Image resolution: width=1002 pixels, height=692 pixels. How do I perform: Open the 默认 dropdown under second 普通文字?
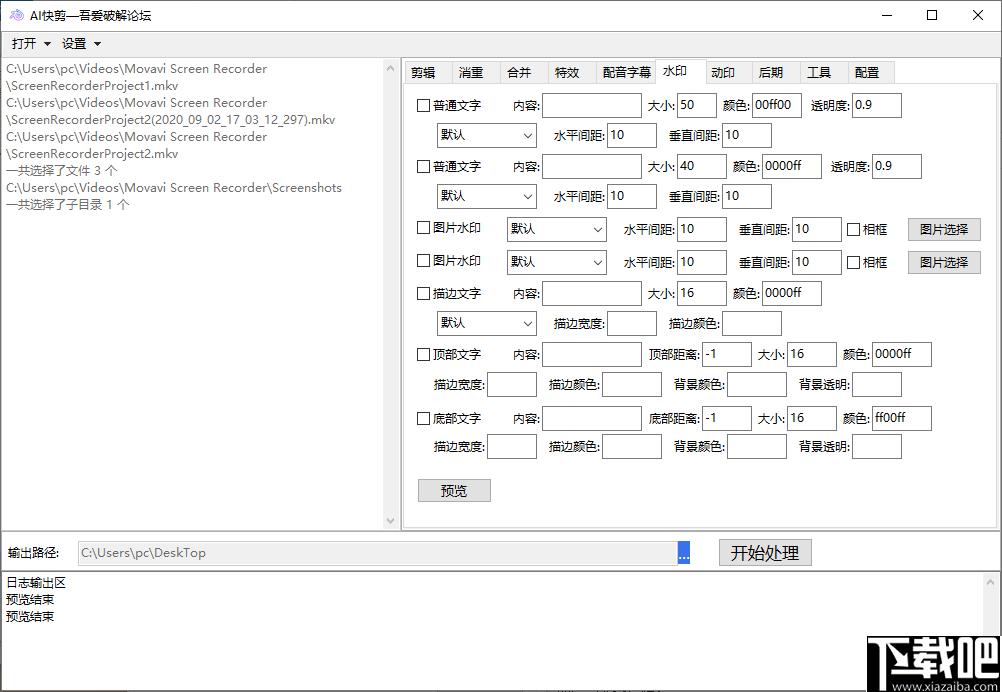[486, 196]
